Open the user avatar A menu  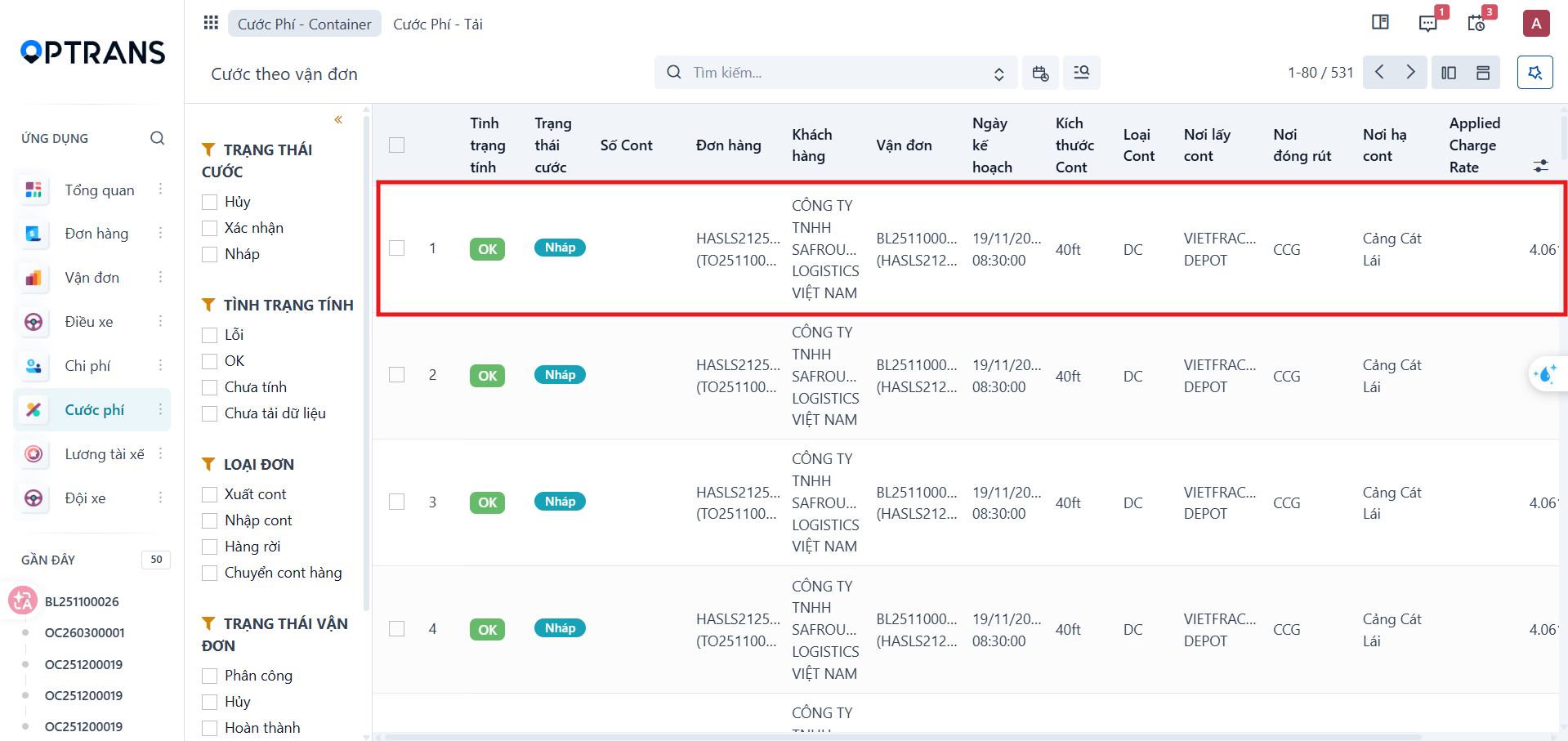(1536, 23)
